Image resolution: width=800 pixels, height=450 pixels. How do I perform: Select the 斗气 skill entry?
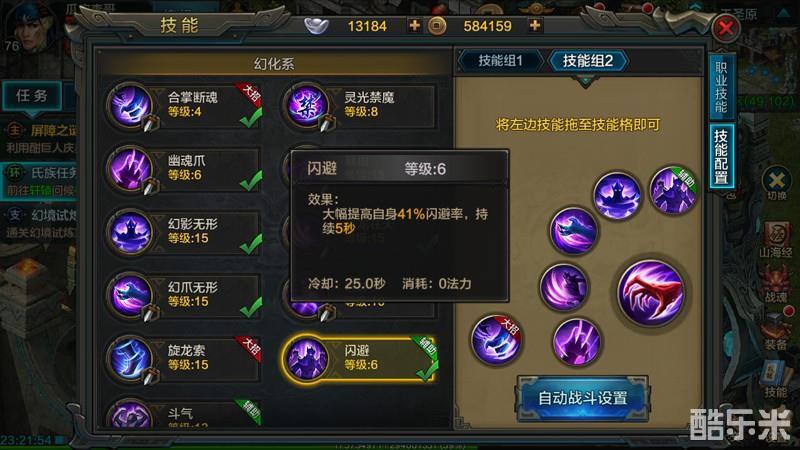point(183,414)
